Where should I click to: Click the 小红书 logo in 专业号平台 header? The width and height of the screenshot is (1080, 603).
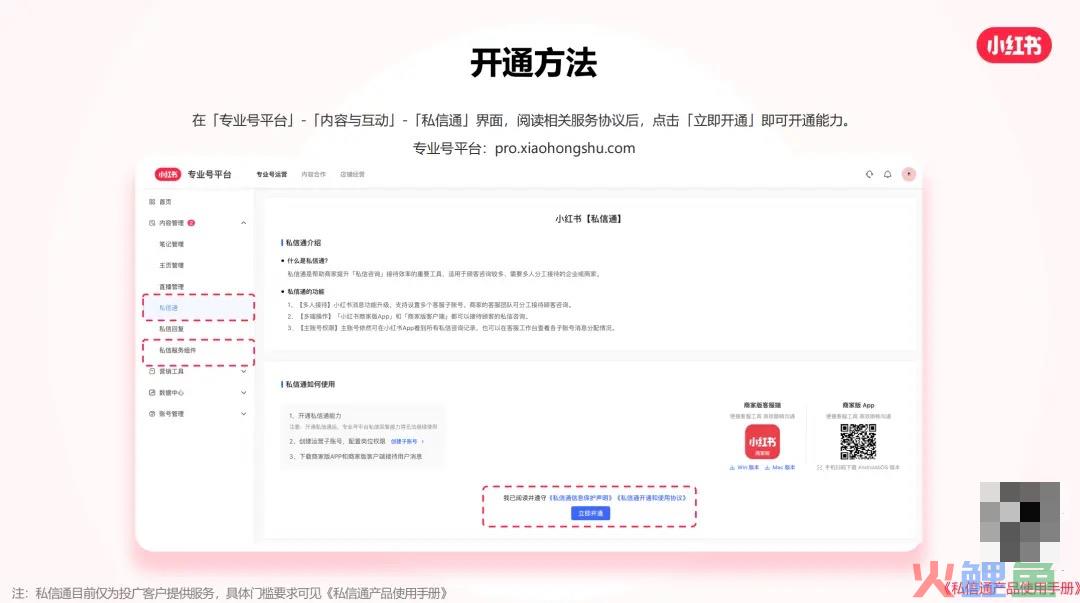tap(167, 174)
